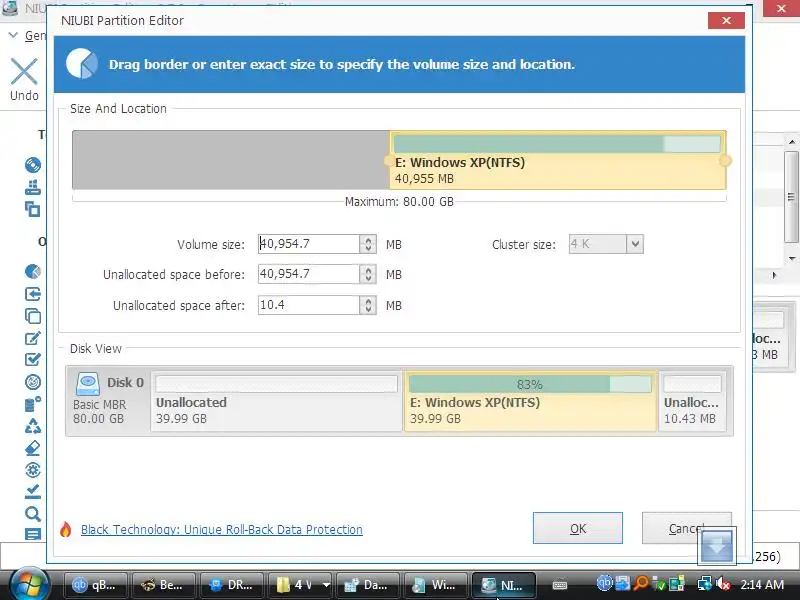Viewport: 800px width, 600px height.
Task: Click the magnifying glass Explore icon in sidebar
Action: (x=33, y=514)
